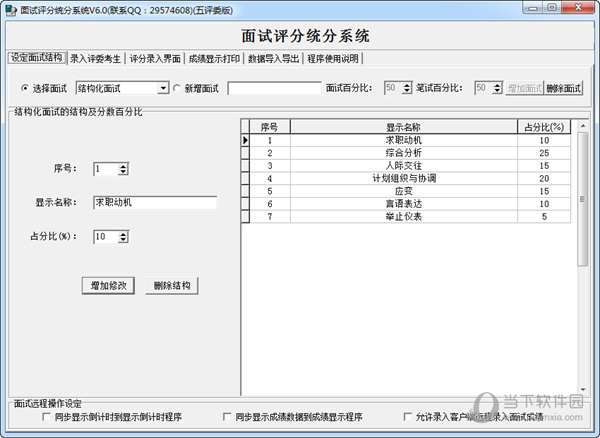This screenshot has width=600, height=438.
Task: Open the 程序使用说明 tab
Action: tap(334, 58)
